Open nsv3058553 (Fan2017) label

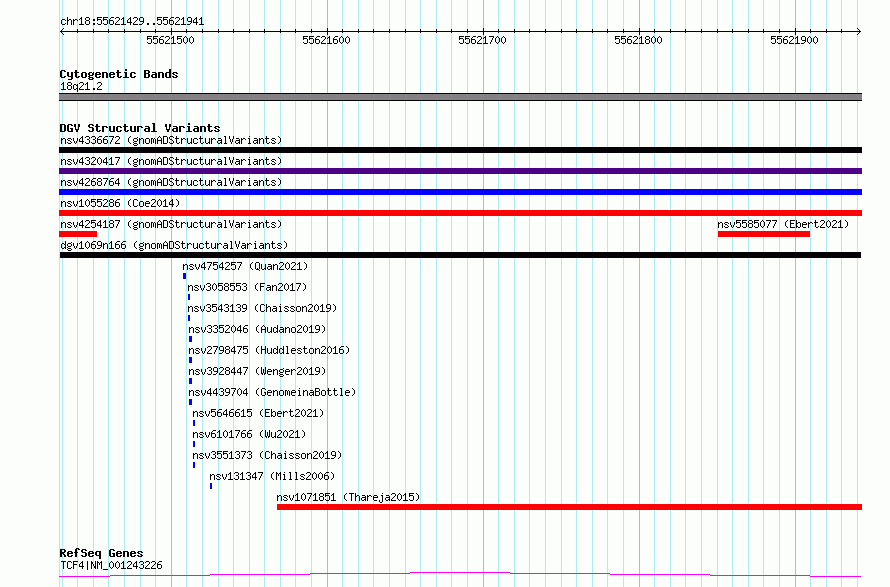pos(247,287)
